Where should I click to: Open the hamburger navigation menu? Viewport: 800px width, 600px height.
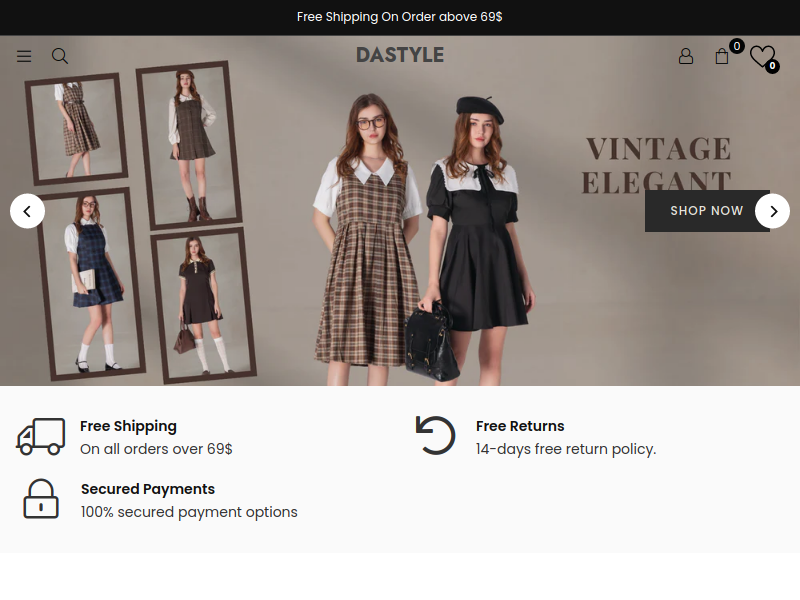(x=24, y=56)
